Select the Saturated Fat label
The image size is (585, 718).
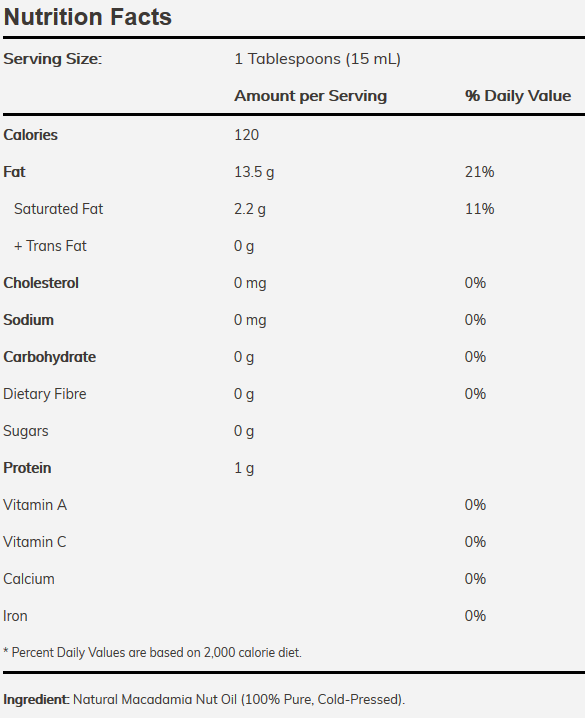(58, 209)
